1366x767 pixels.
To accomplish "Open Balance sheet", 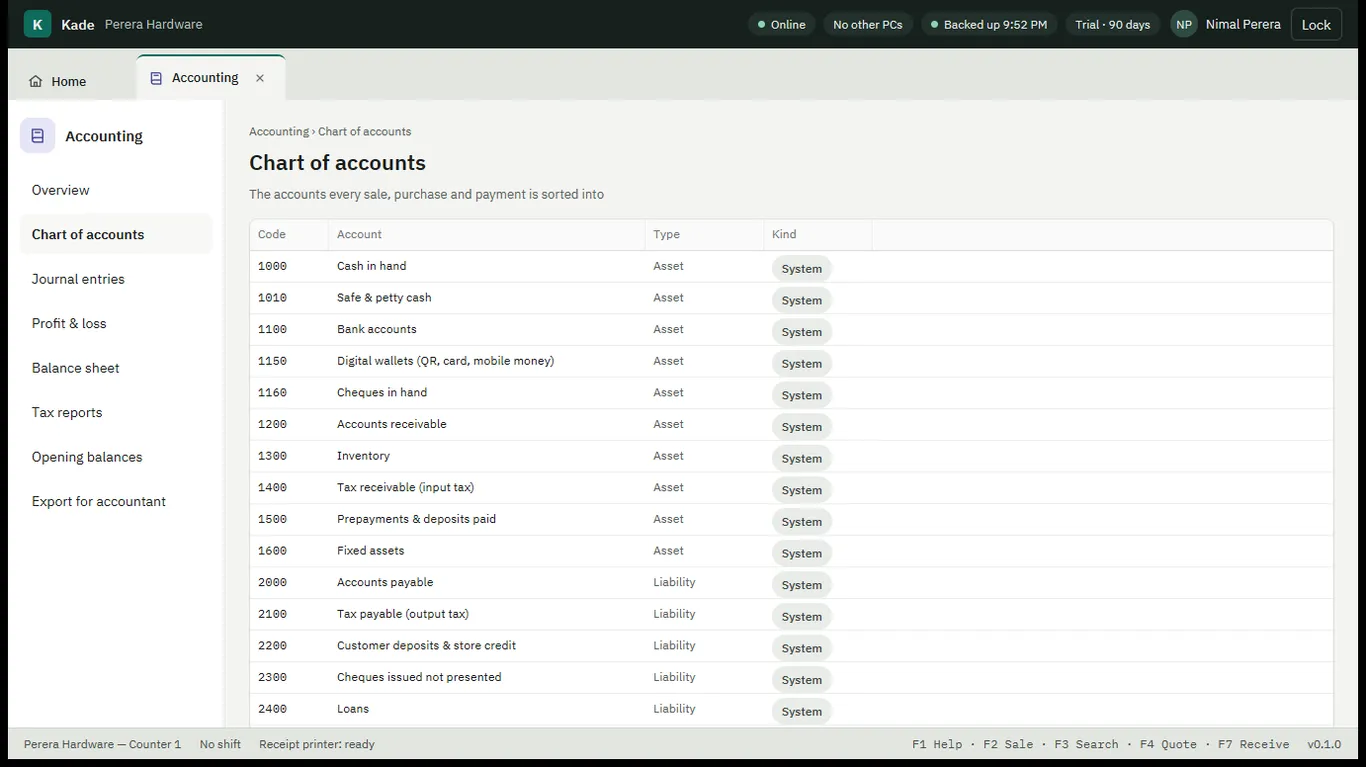I will (116, 368).
